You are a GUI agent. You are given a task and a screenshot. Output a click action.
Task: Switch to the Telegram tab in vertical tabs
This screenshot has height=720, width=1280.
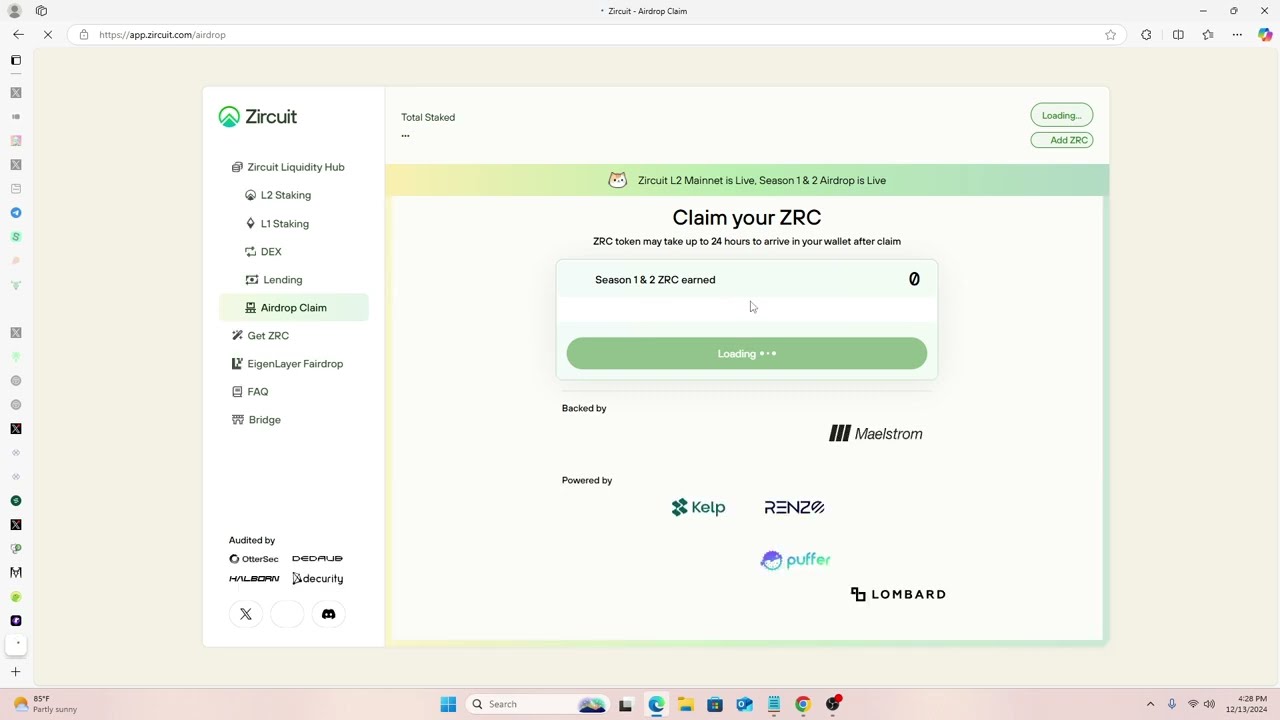(16, 213)
